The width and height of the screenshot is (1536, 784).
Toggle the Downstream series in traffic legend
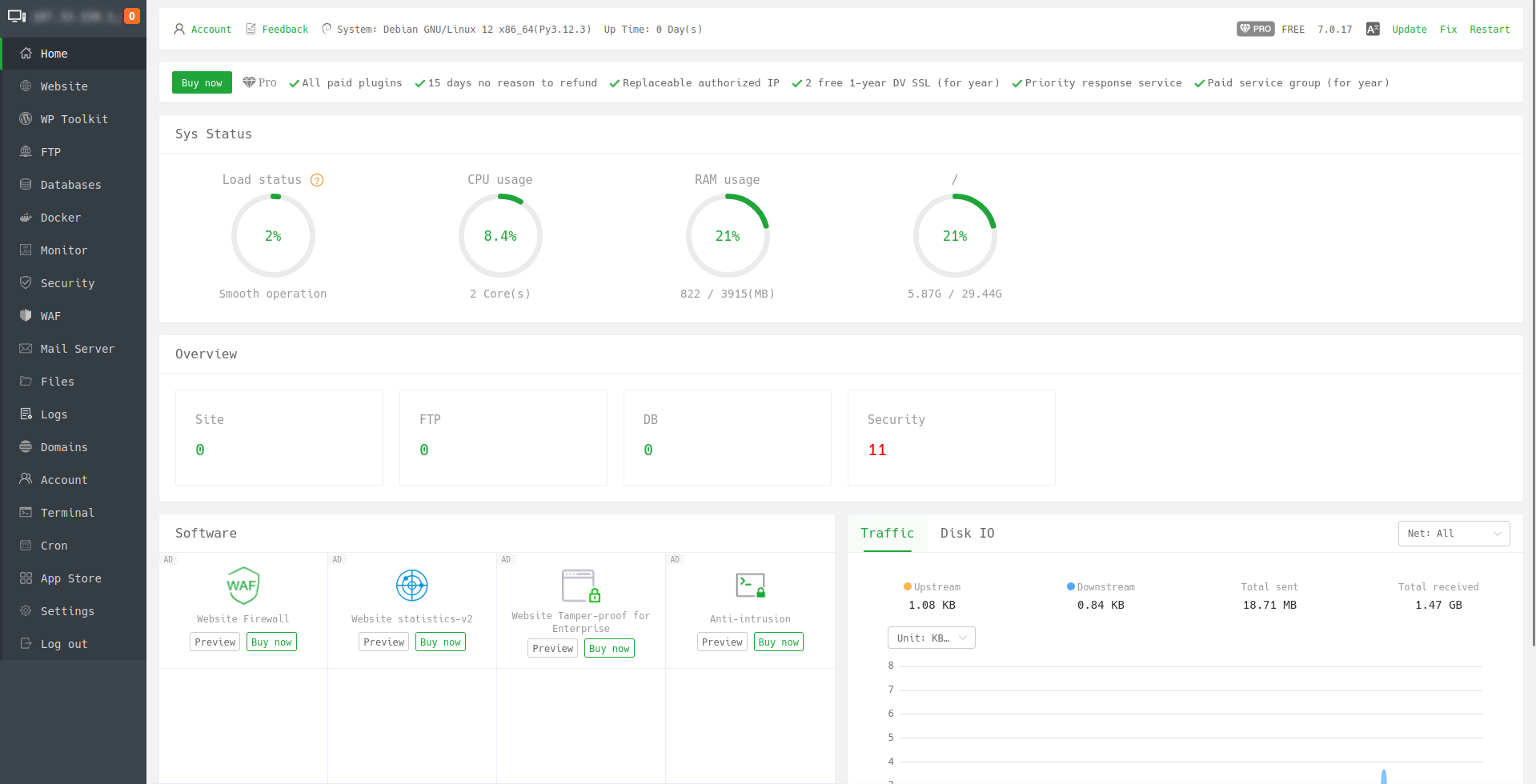point(1101,587)
